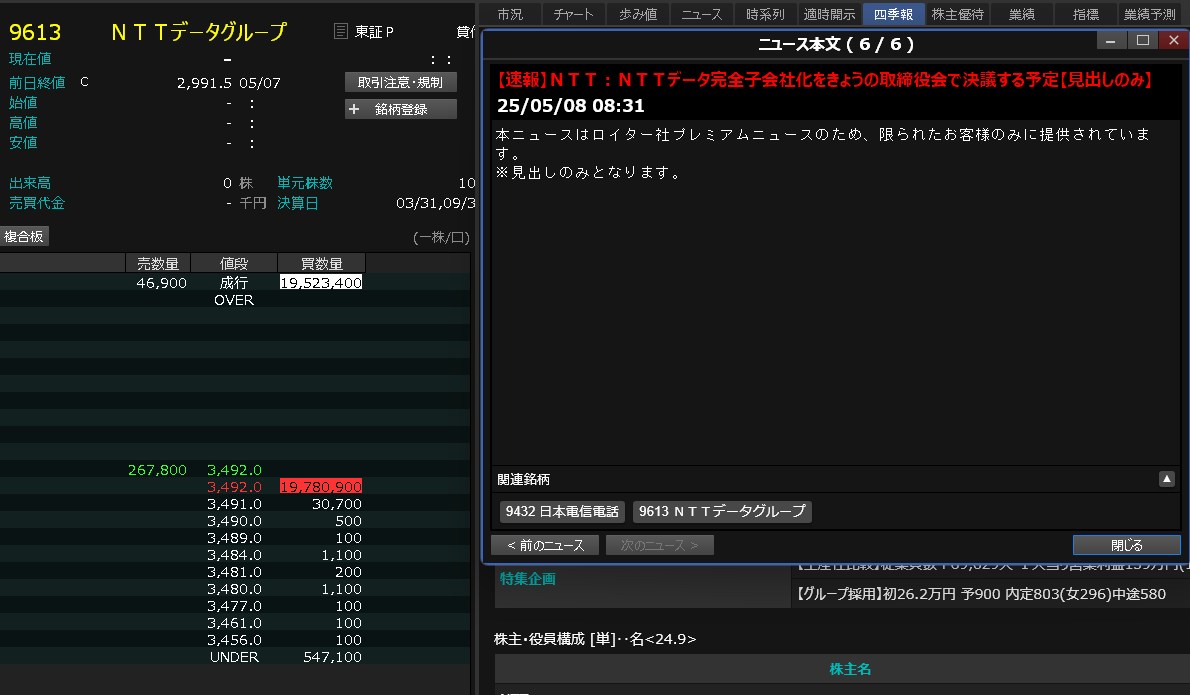This screenshot has height=695, width=1190.
Task: Click the 売数量 column header
Action: pos(158,263)
